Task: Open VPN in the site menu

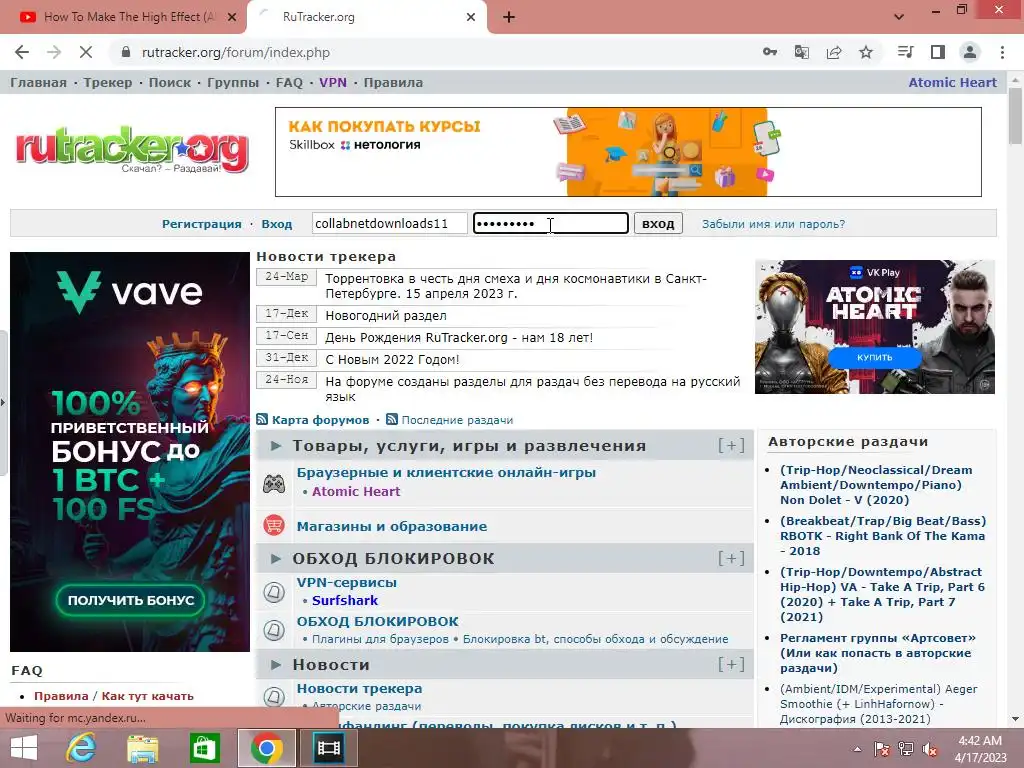Action: (333, 83)
